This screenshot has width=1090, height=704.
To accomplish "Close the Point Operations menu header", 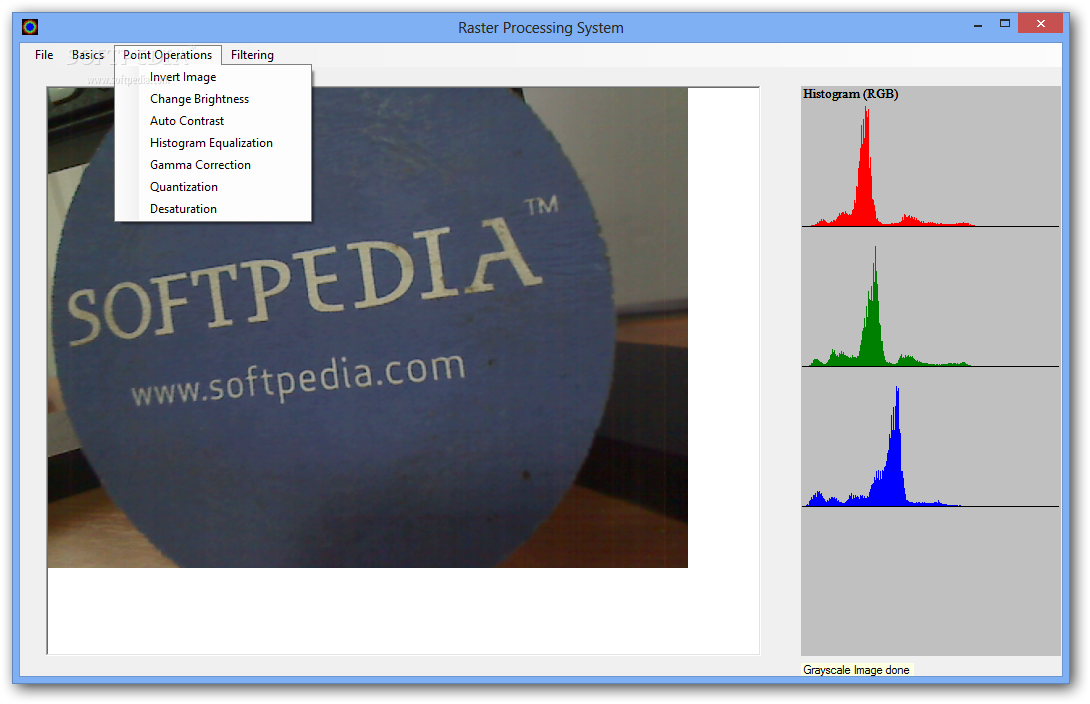I will click(168, 55).
